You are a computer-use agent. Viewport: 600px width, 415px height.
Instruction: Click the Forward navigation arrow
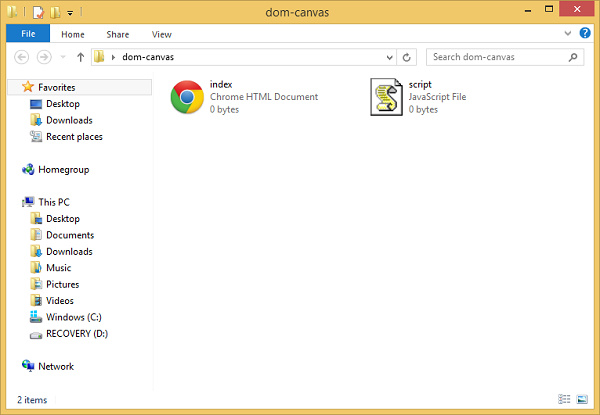(44, 57)
